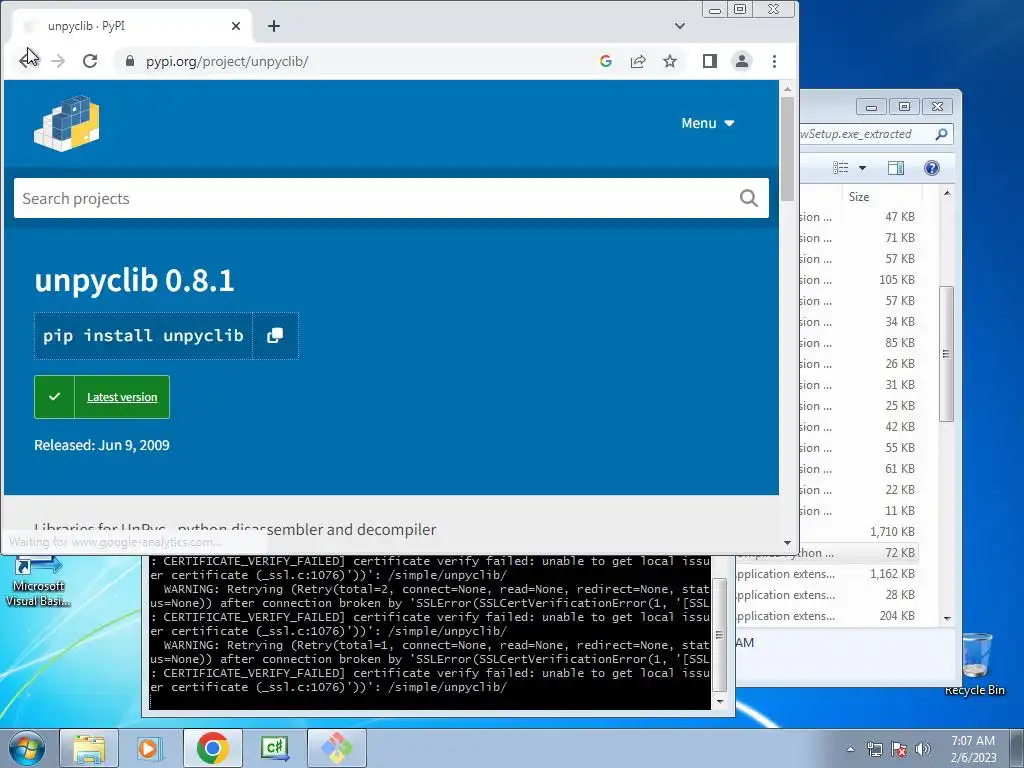Go back using Chrome's back arrow
The width and height of the screenshot is (1024, 768).
coord(27,61)
